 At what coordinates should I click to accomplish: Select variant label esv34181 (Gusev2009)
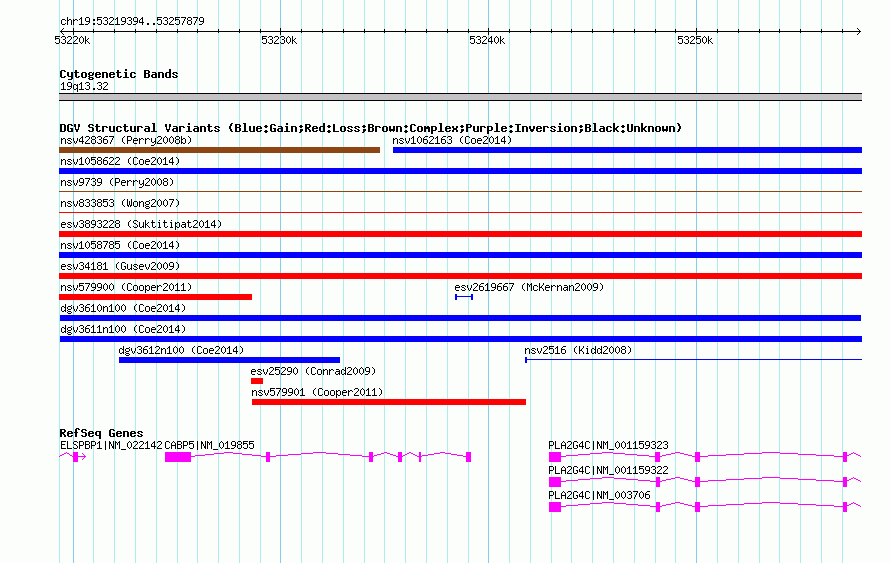tap(120, 266)
